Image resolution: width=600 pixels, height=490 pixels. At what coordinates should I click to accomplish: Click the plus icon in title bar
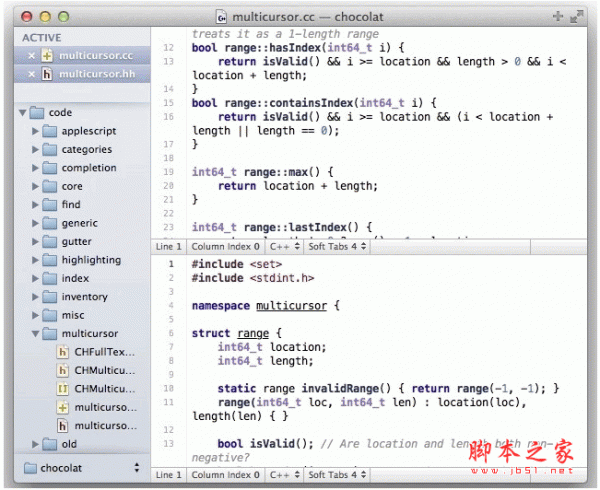[557, 17]
